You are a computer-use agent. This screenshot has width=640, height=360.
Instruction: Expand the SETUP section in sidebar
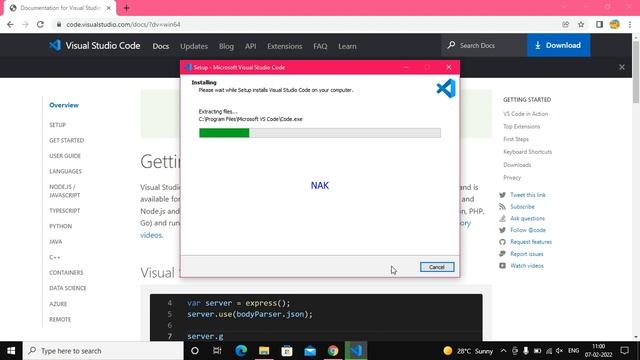(58, 125)
